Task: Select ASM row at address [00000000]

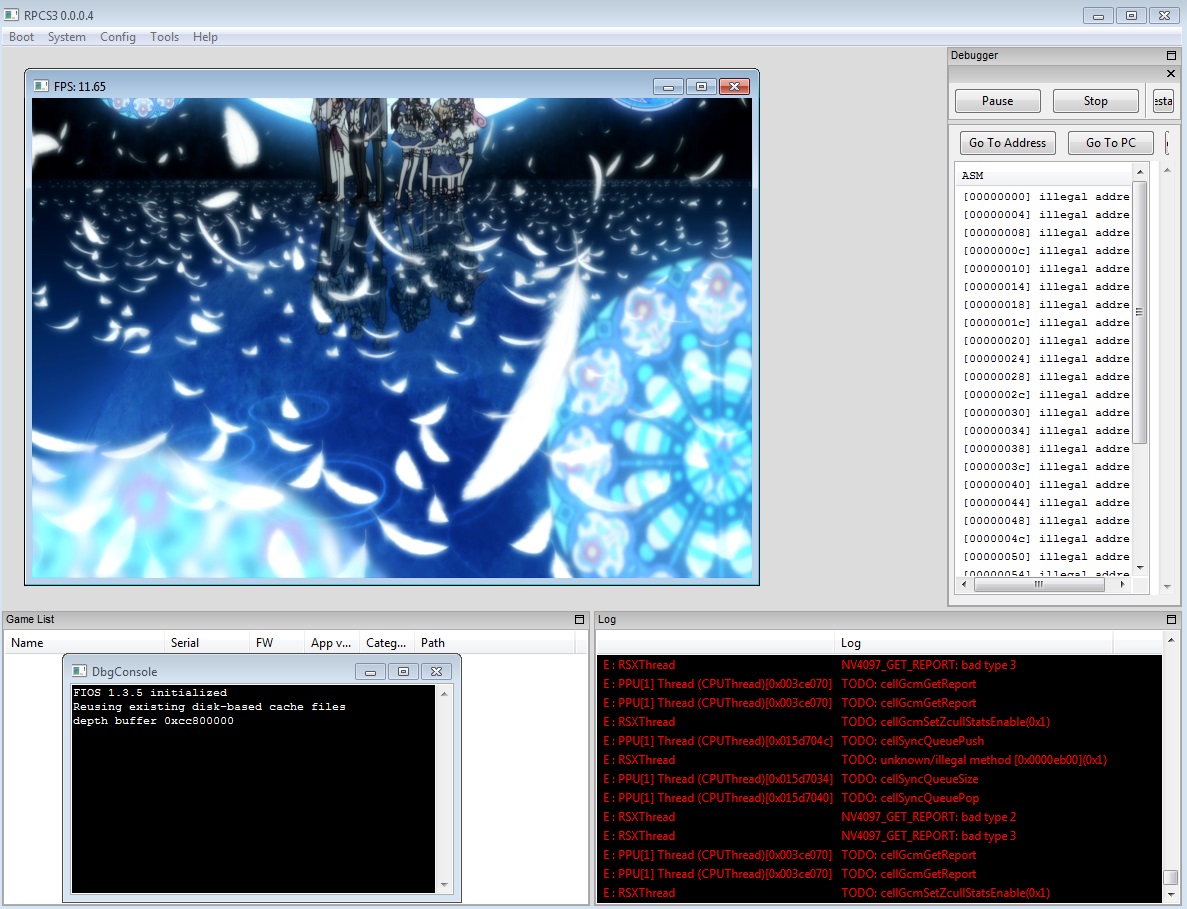Action: 1045,197
